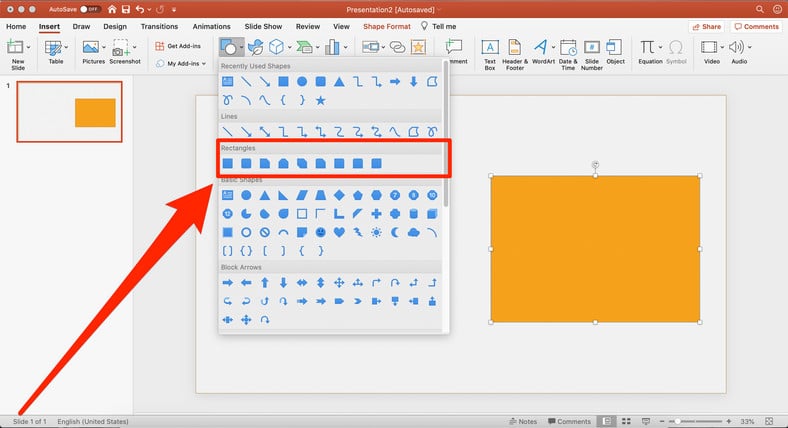Click the Share button

pyautogui.click(x=707, y=26)
